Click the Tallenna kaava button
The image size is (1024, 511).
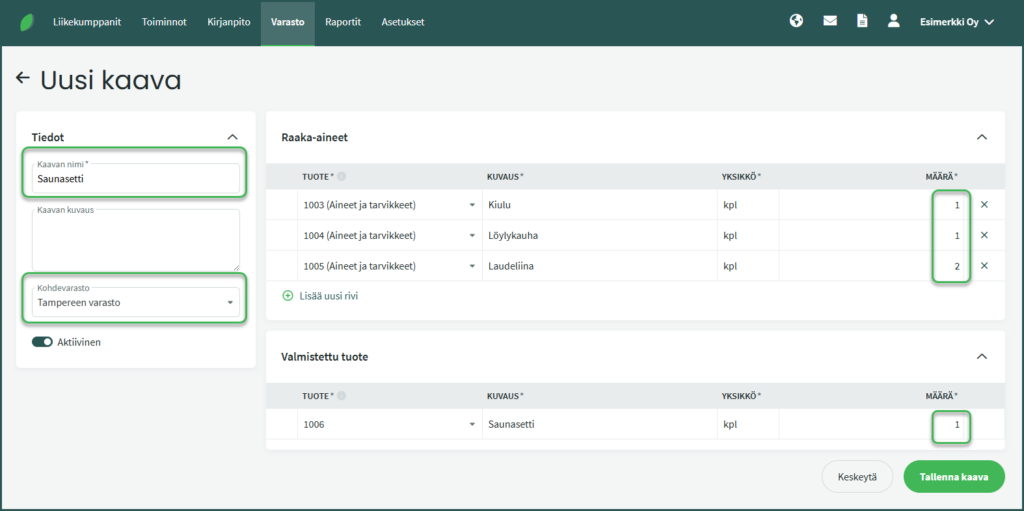click(953, 477)
